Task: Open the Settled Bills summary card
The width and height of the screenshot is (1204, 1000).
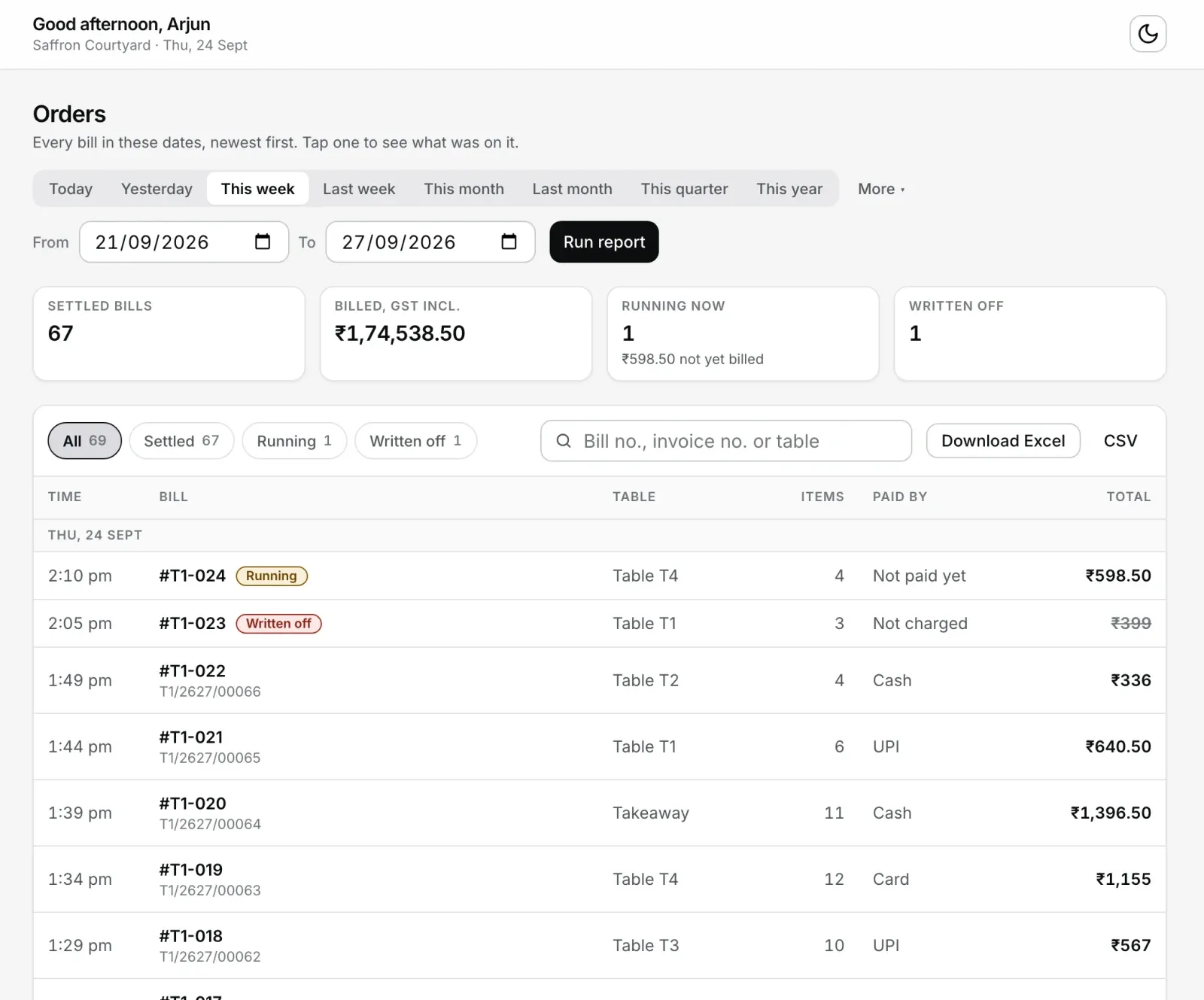Action: point(169,333)
